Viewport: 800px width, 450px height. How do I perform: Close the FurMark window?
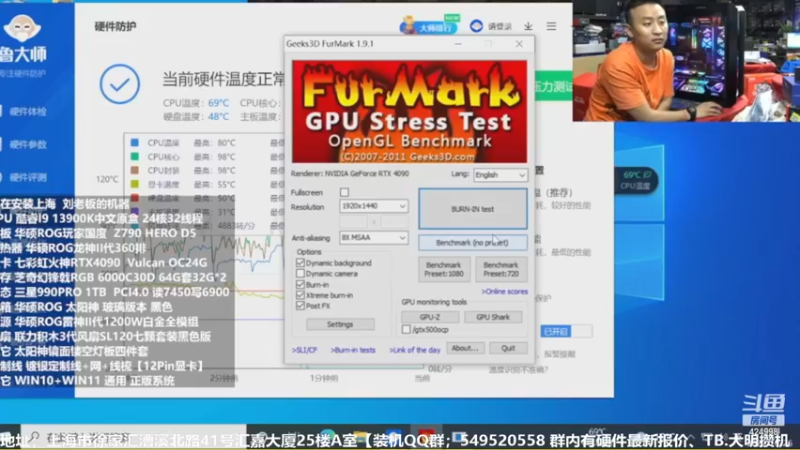[x=519, y=44]
